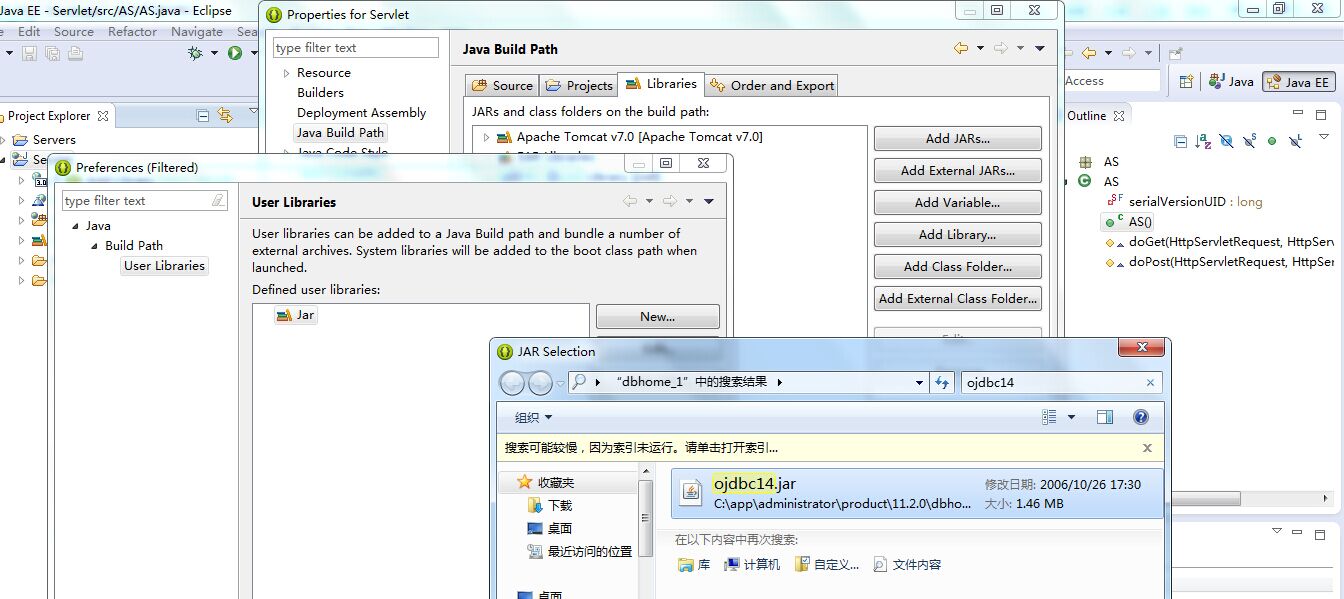This screenshot has height=599, width=1344.
Task: Refresh the JAR Selection search results
Action: coord(942,382)
